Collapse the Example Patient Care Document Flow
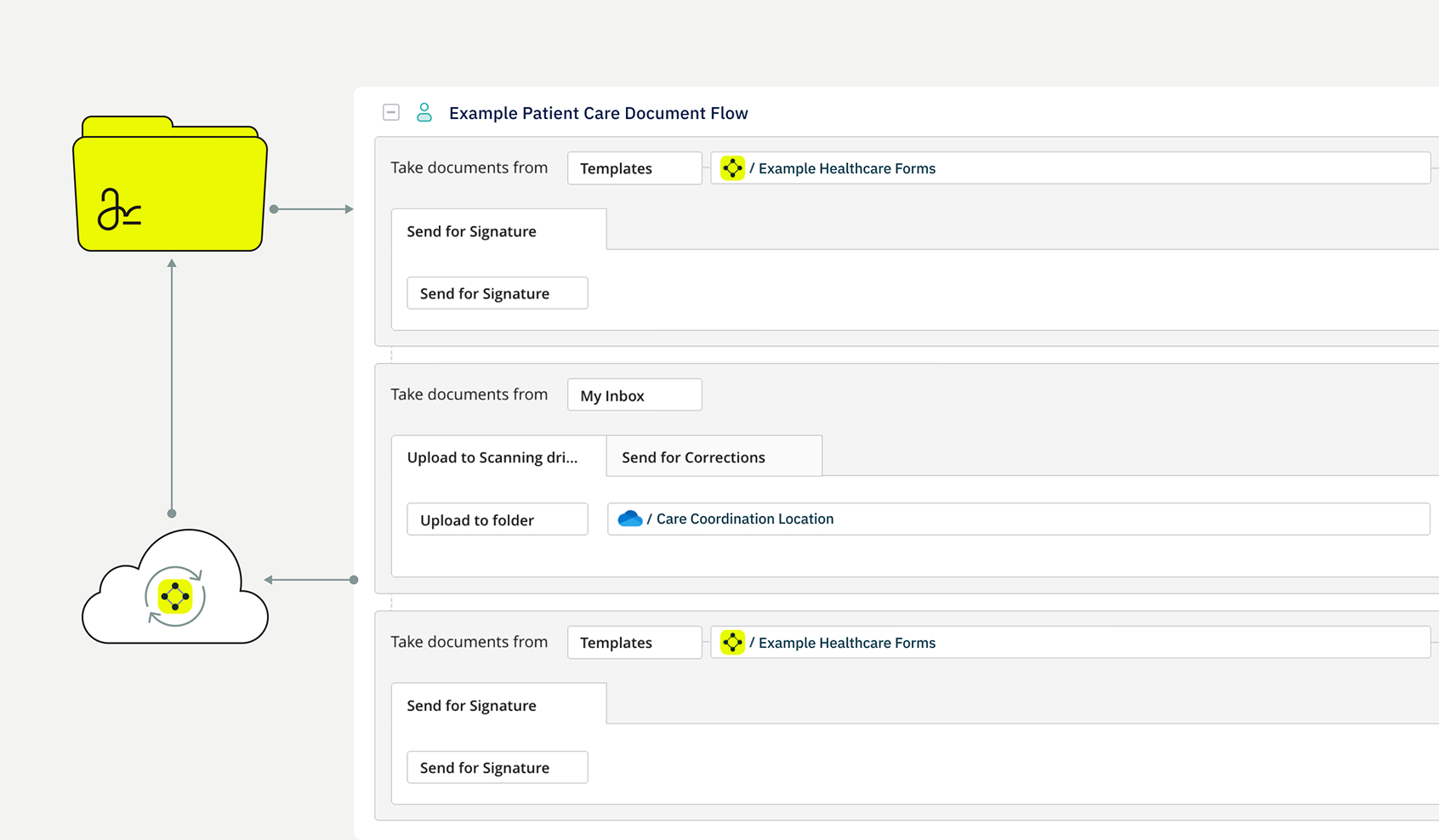1439x840 pixels. point(391,113)
